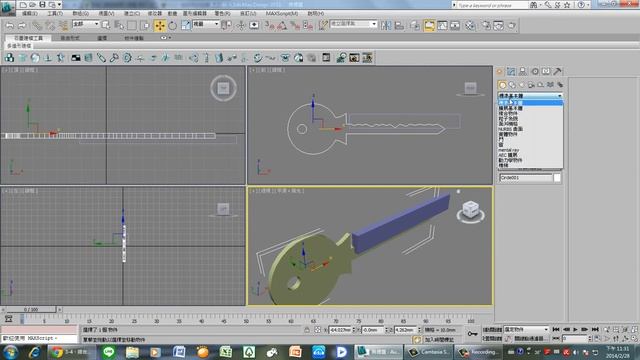Open the Create command panel tab
The image size is (640, 360).
(500, 71)
